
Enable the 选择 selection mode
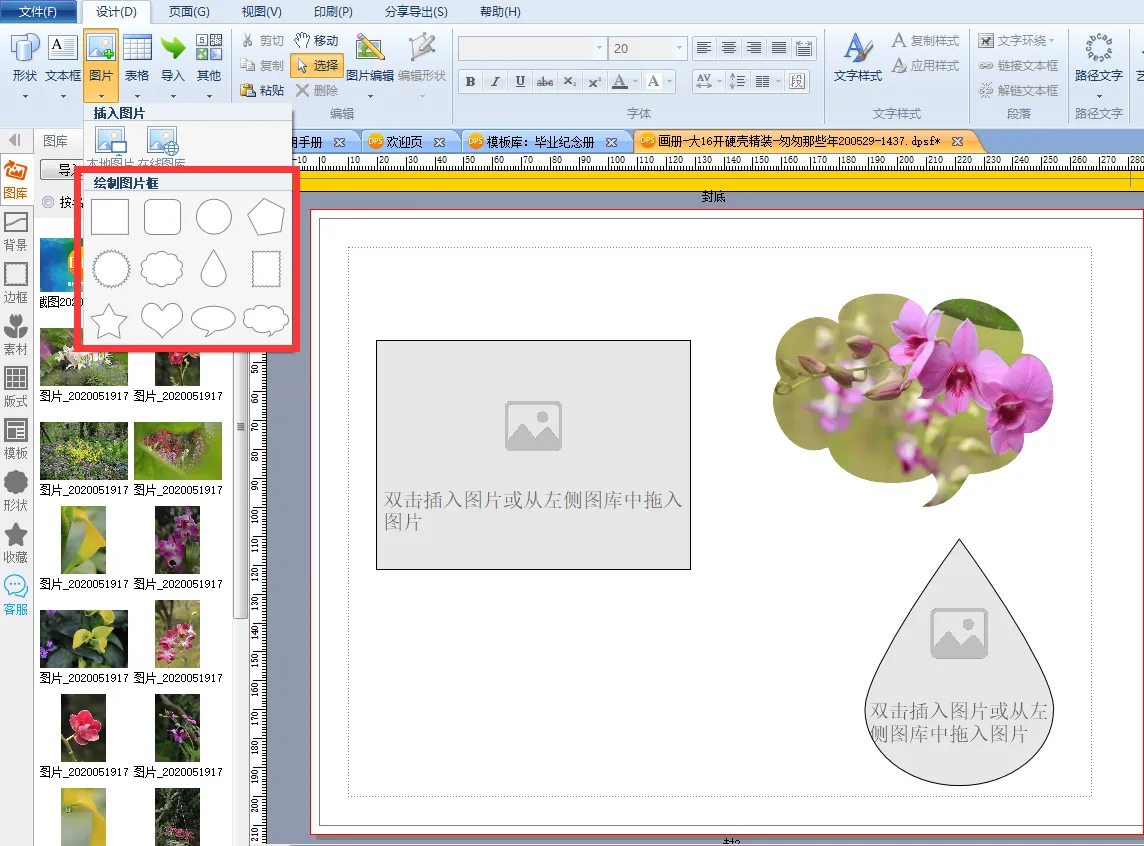(x=316, y=65)
